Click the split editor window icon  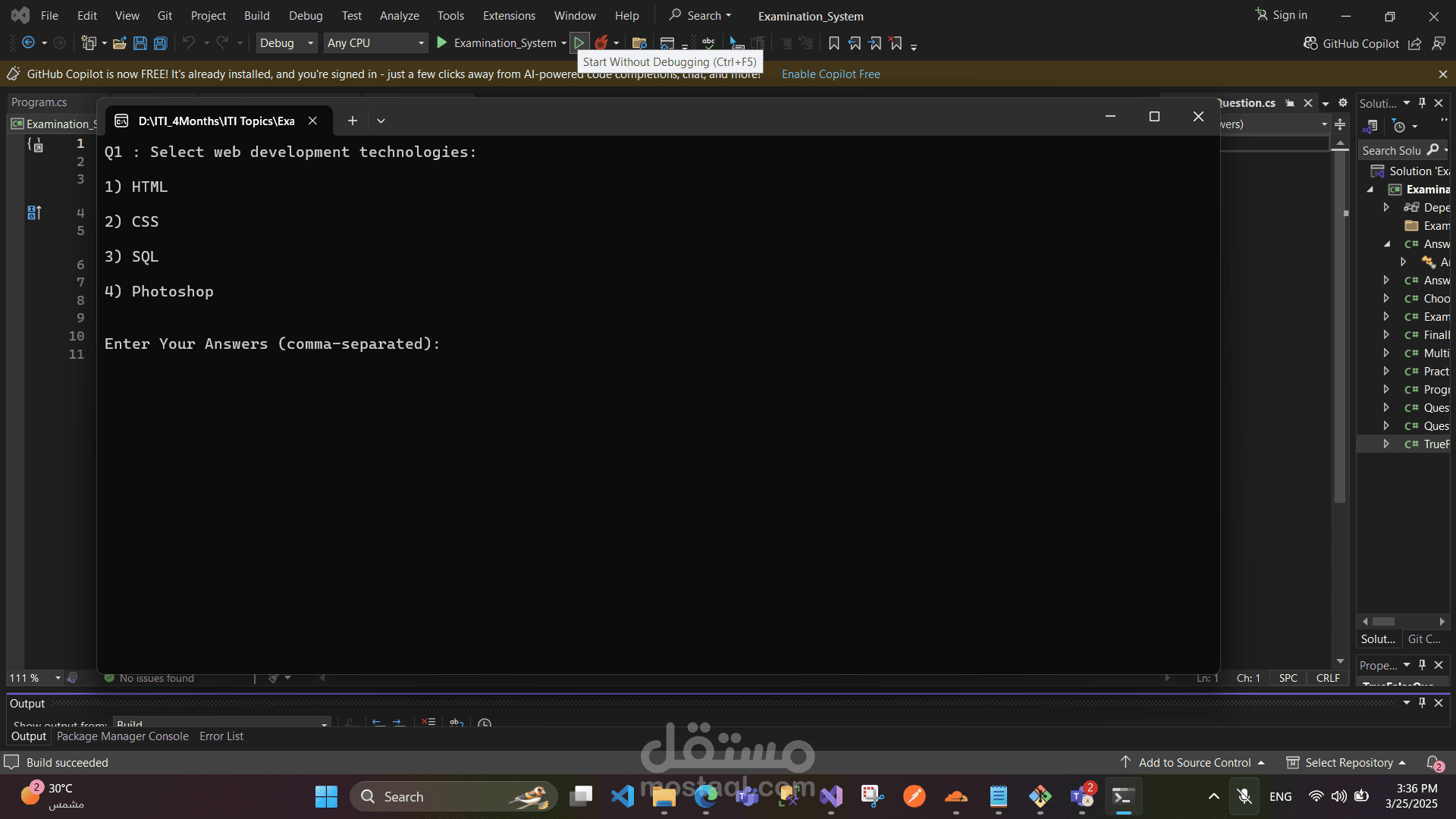(x=1341, y=124)
